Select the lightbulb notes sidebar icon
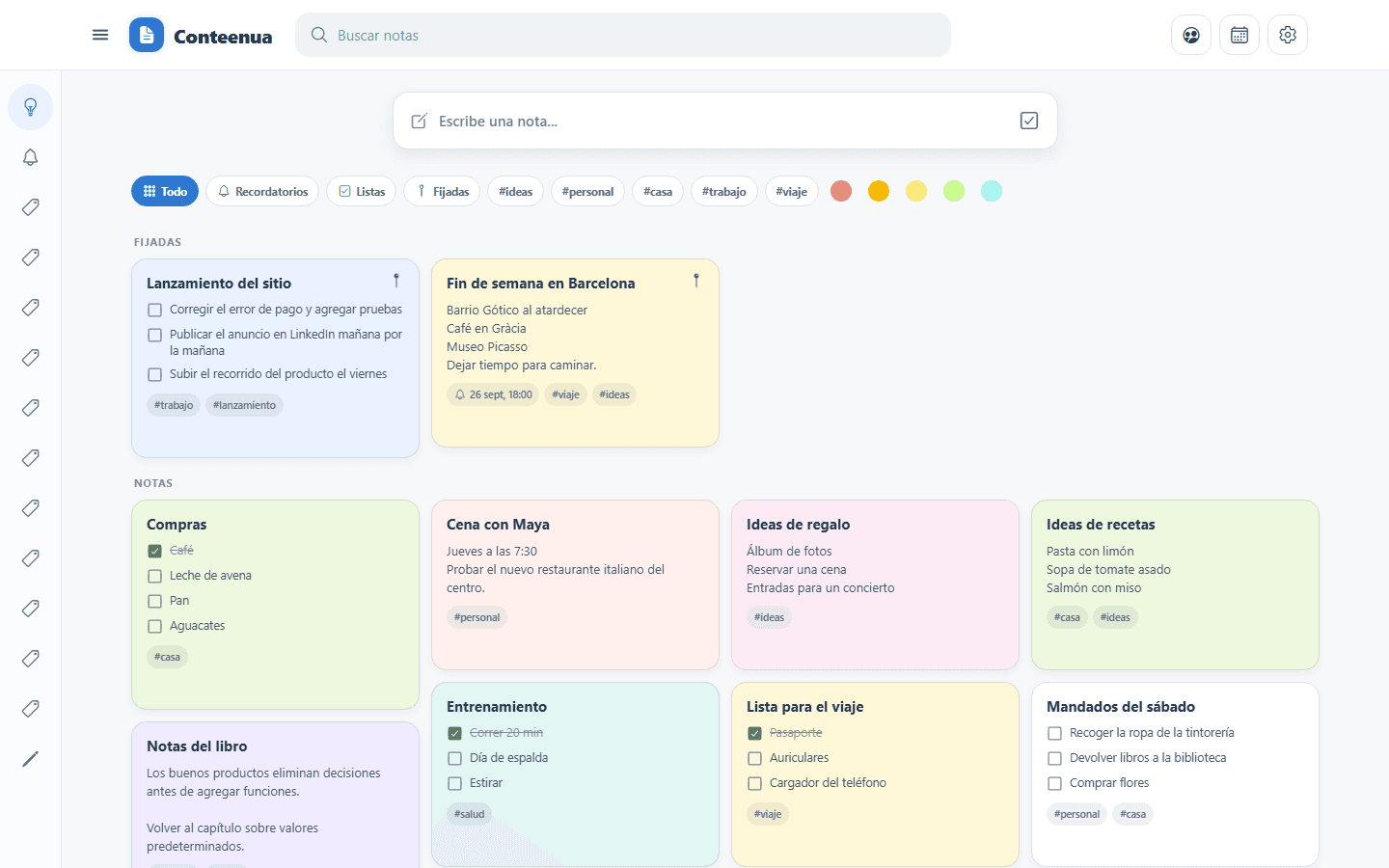 pyautogui.click(x=31, y=107)
